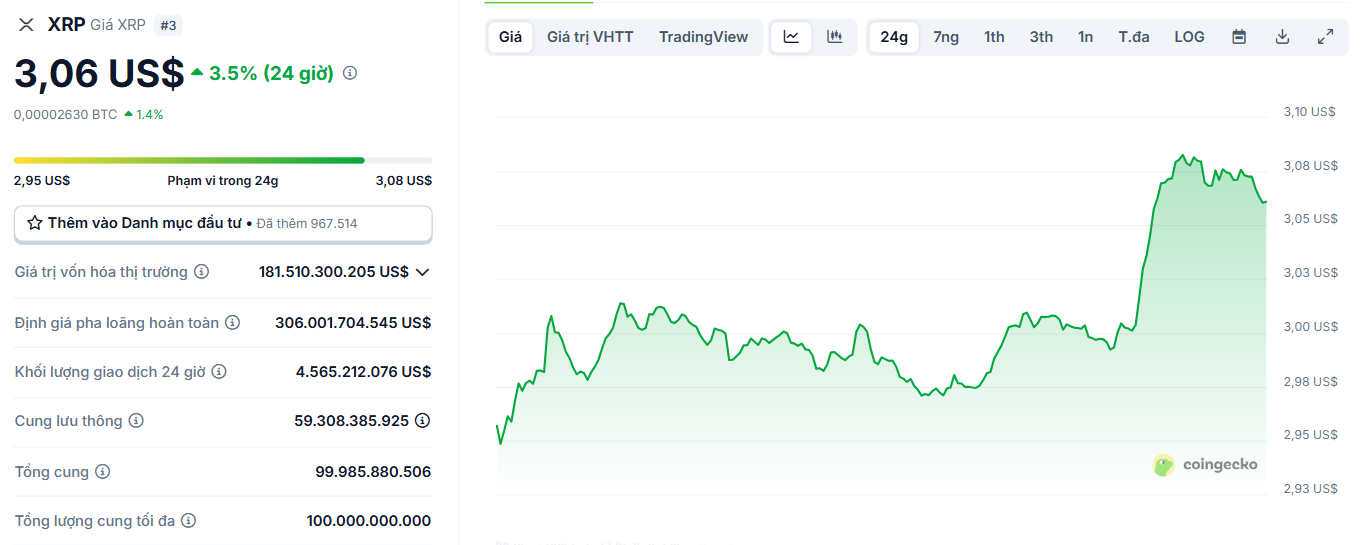Select the Giá chart tab
Viewport: 1361px width, 545px height.
(x=510, y=37)
